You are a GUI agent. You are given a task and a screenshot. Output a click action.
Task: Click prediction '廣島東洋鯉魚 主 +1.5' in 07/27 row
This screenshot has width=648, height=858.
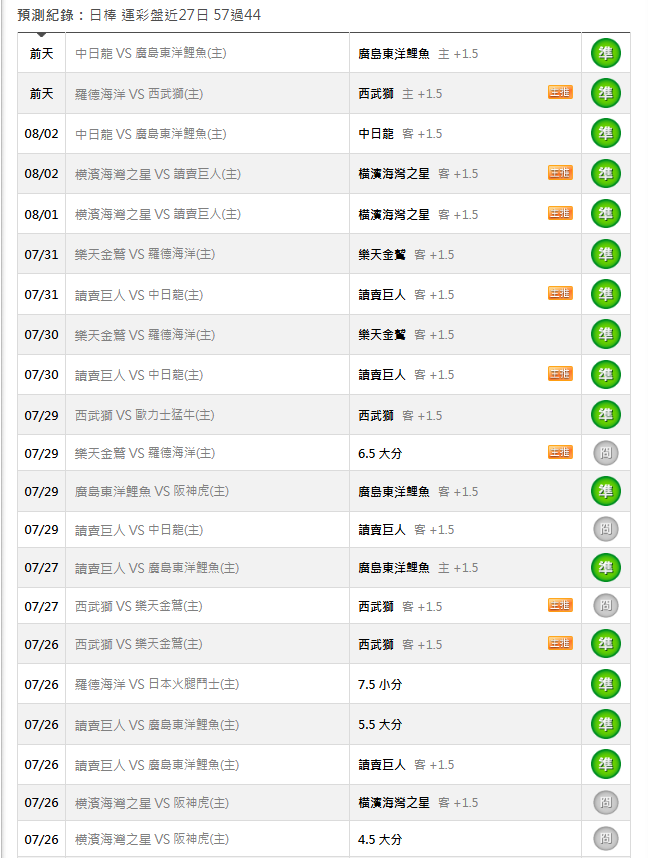[418, 568]
